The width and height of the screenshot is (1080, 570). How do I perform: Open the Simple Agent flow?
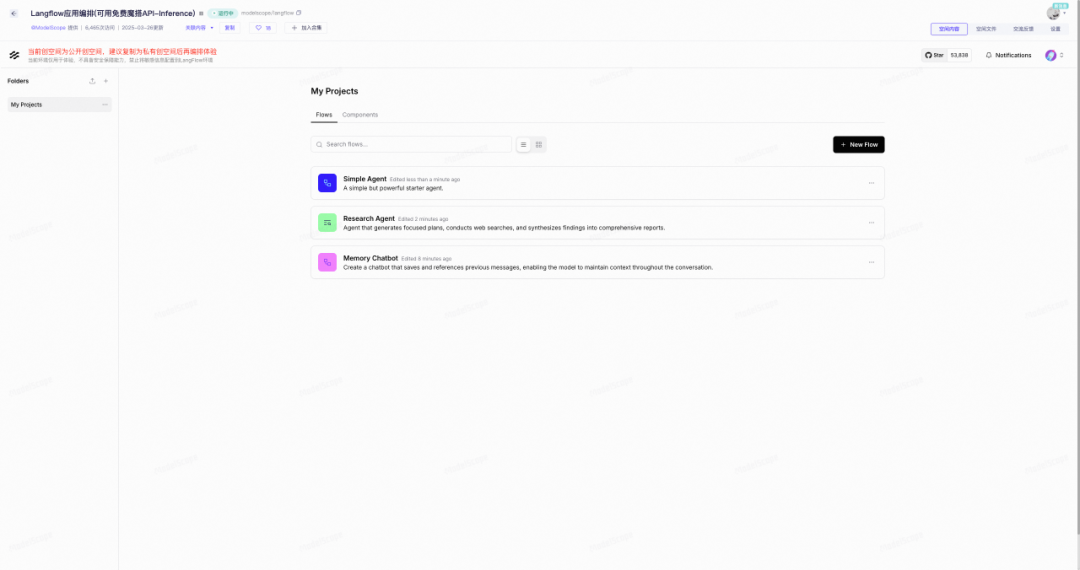pyautogui.click(x=597, y=183)
